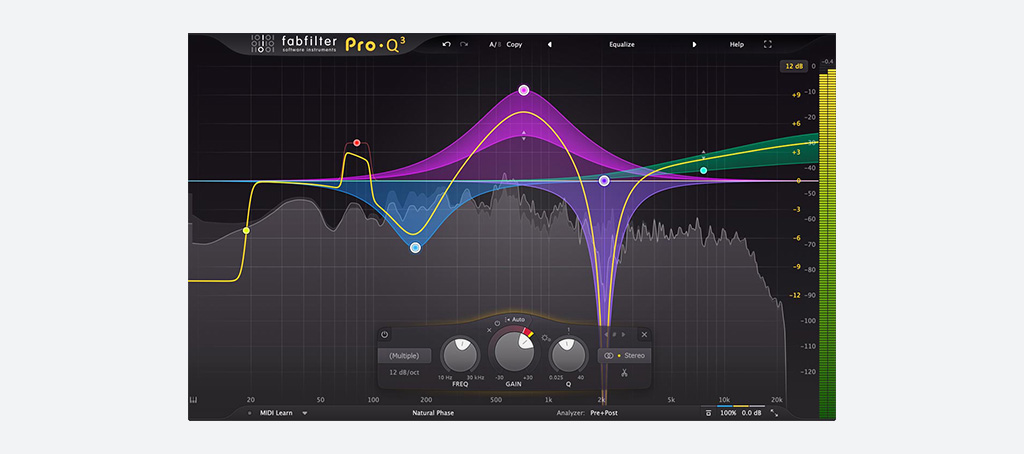Open the Natural Phase processing mode menu

[x=433, y=413]
